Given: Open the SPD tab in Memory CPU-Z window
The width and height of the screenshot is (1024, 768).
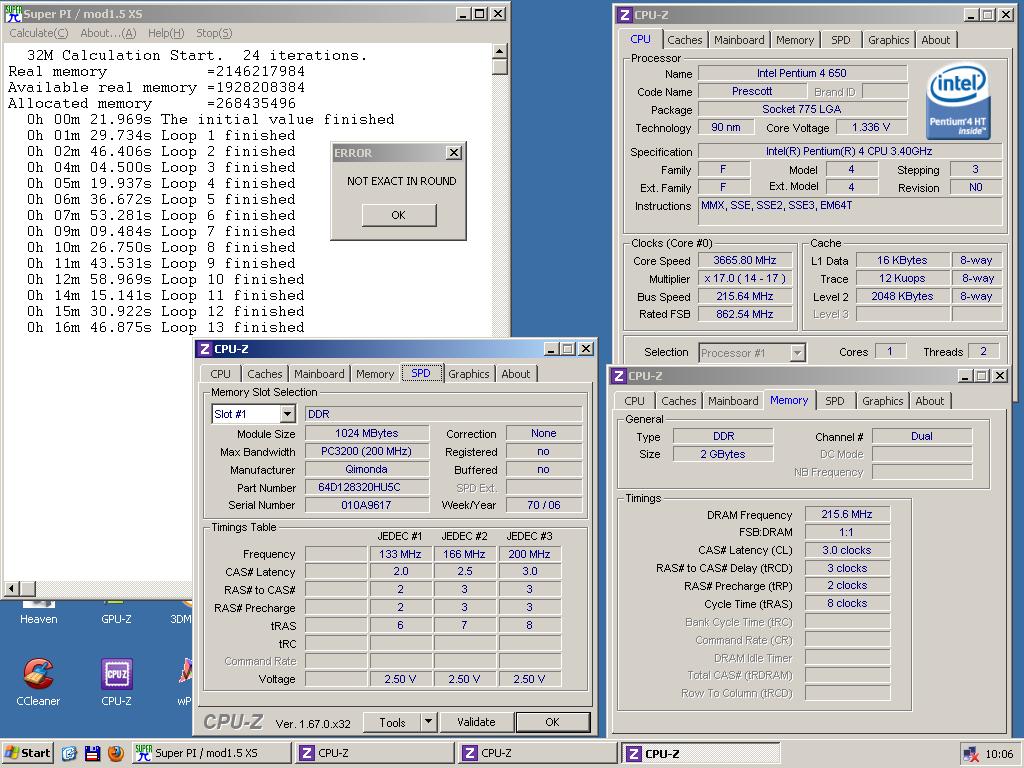Looking at the screenshot, I should click(x=835, y=401).
